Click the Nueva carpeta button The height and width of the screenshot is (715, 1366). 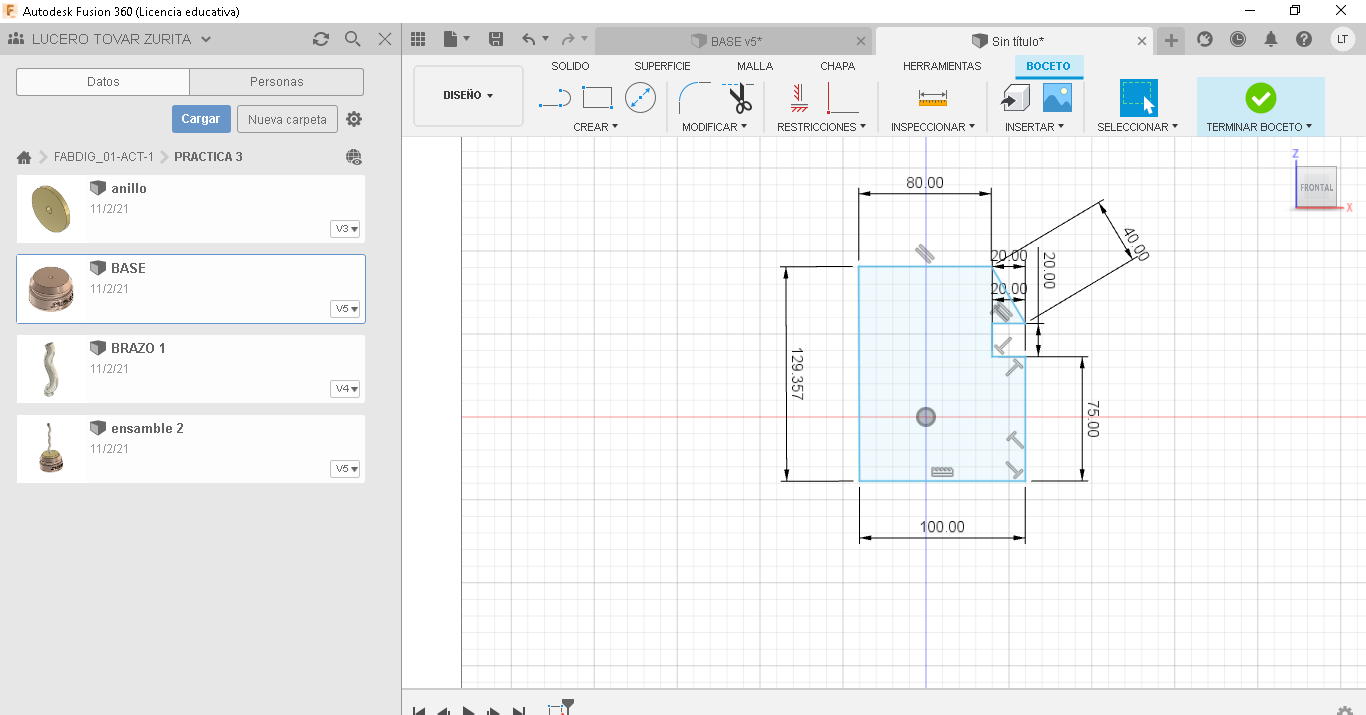coord(287,119)
